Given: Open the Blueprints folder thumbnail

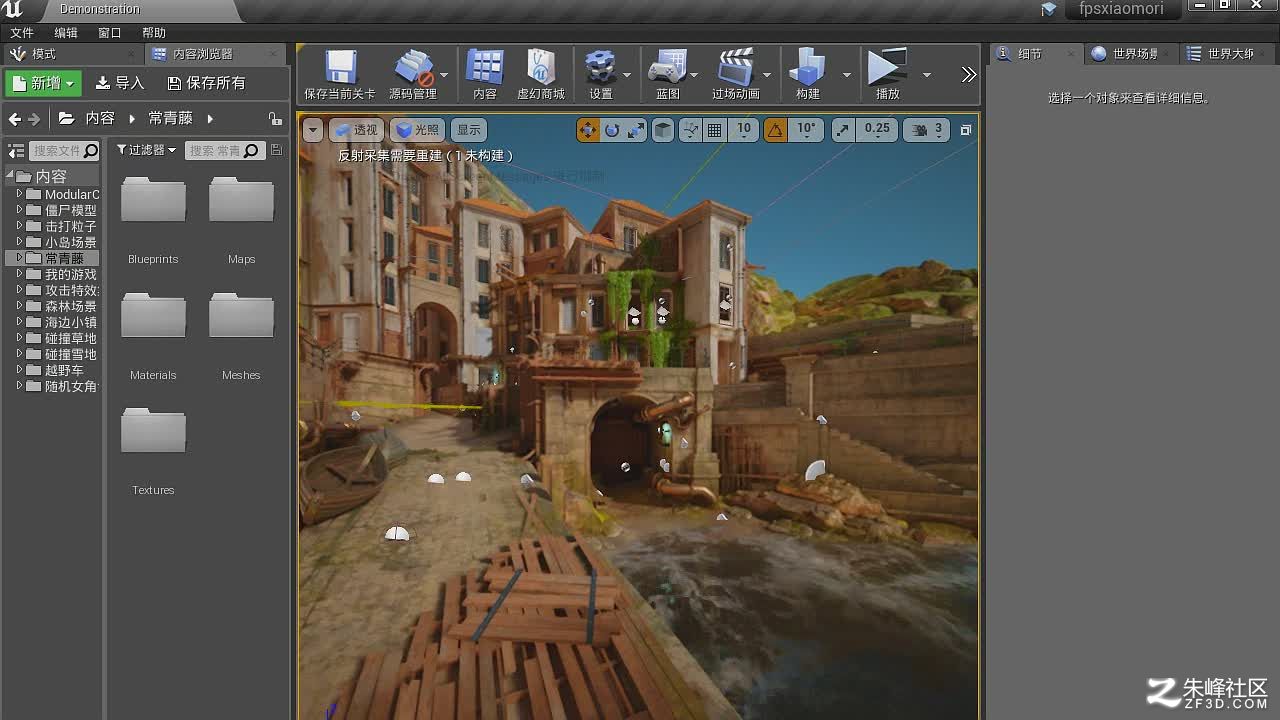Looking at the screenshot, I should pyautogui.click(x=153, y=199).
